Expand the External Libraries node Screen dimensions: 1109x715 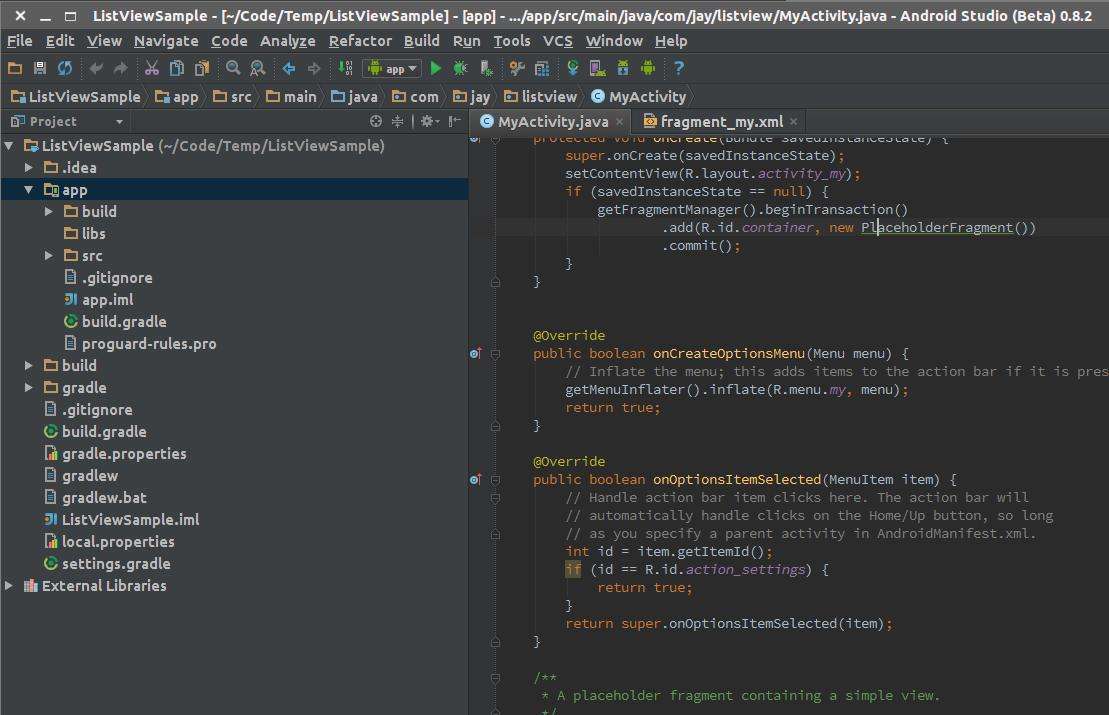pos(9,585)
